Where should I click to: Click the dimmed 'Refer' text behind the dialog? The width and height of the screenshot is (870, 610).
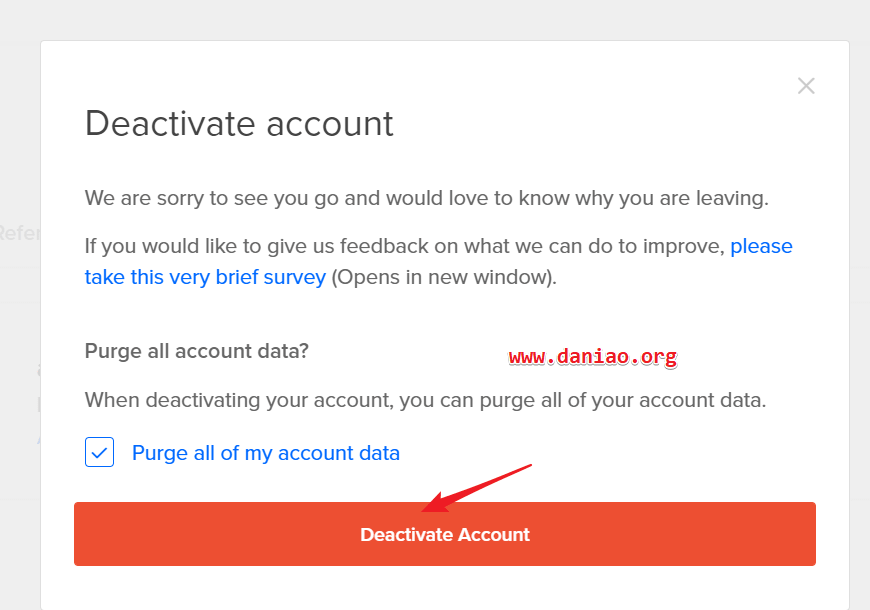click(x=19, y=233)
